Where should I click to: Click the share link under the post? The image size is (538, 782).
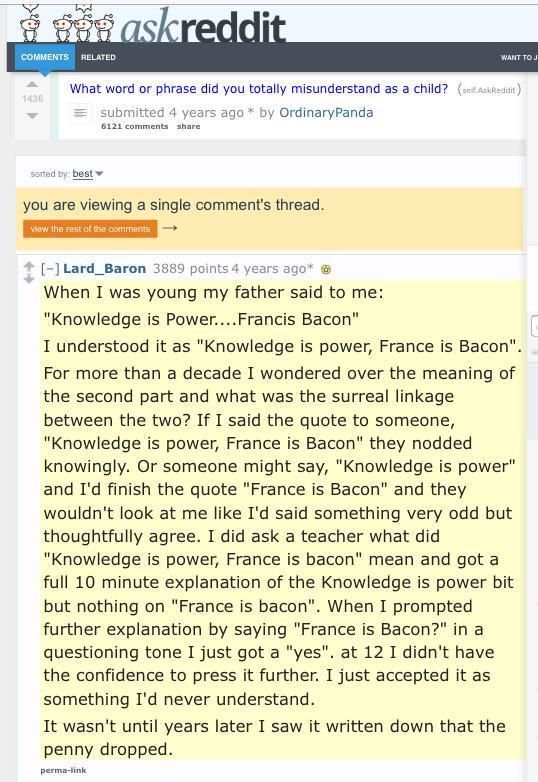tap(188, 127)
